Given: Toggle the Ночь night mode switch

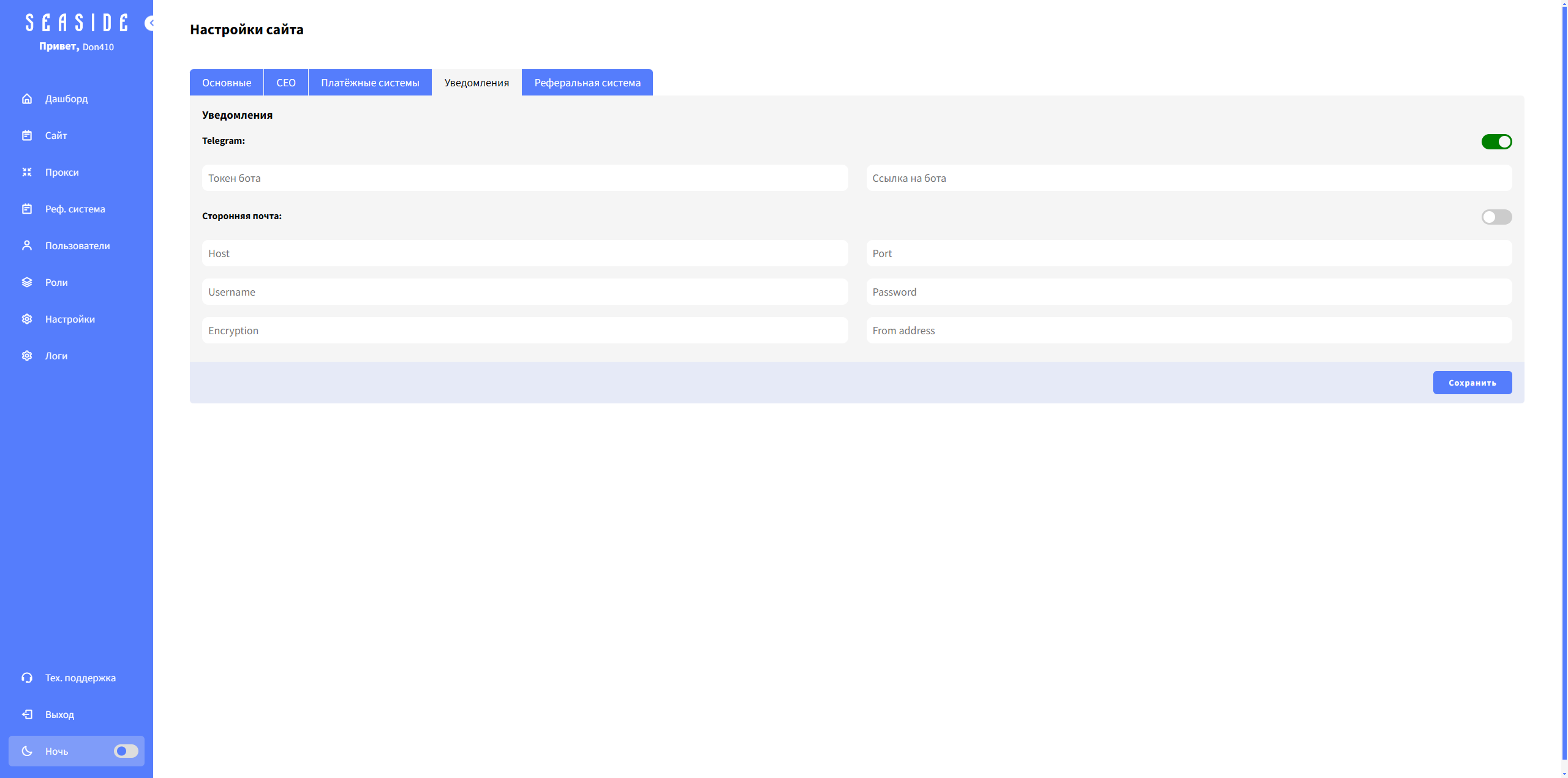Looking at the screenshot, I should click(126, 751).
